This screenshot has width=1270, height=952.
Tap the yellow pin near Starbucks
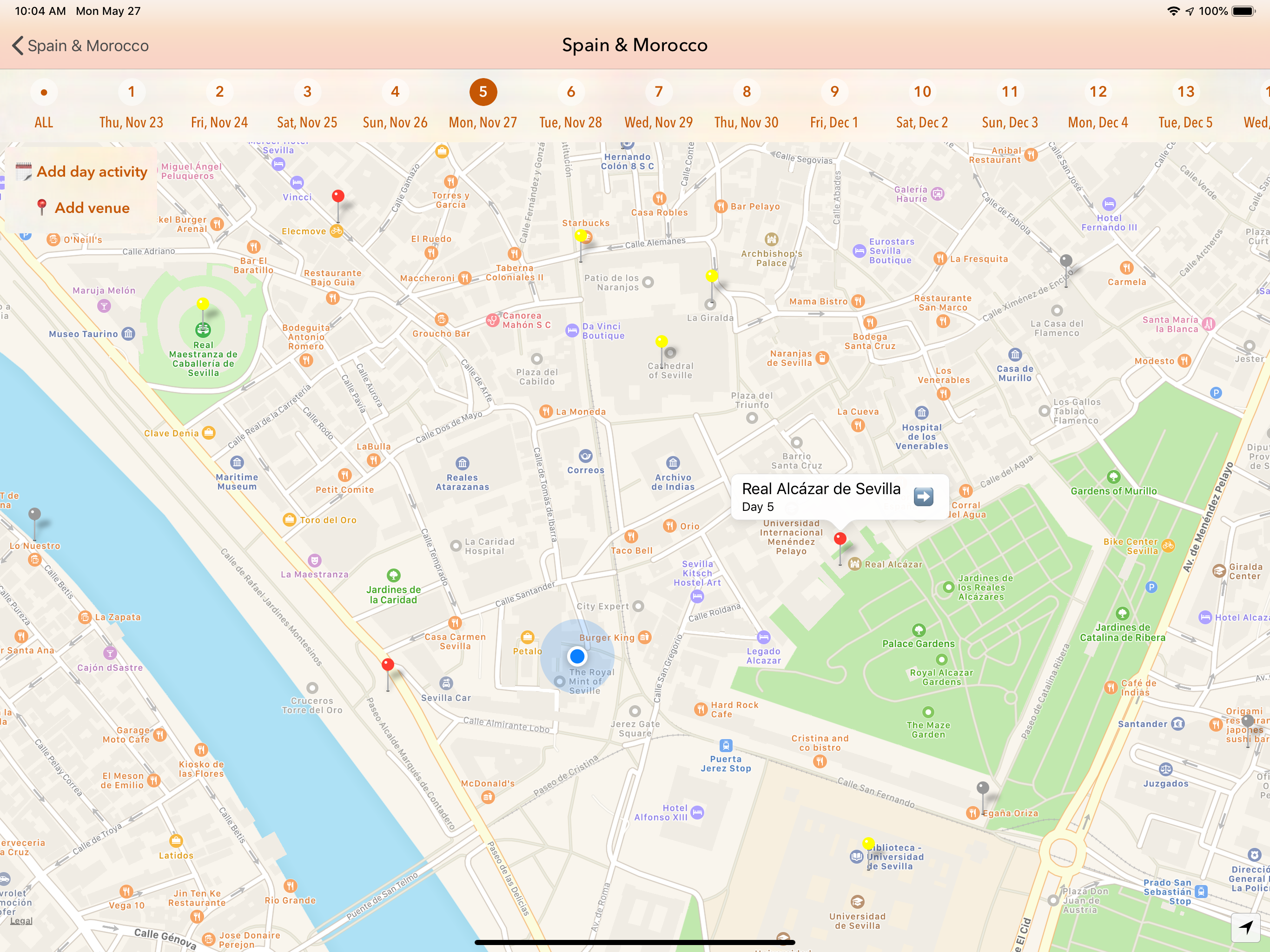tap(581, 235)
